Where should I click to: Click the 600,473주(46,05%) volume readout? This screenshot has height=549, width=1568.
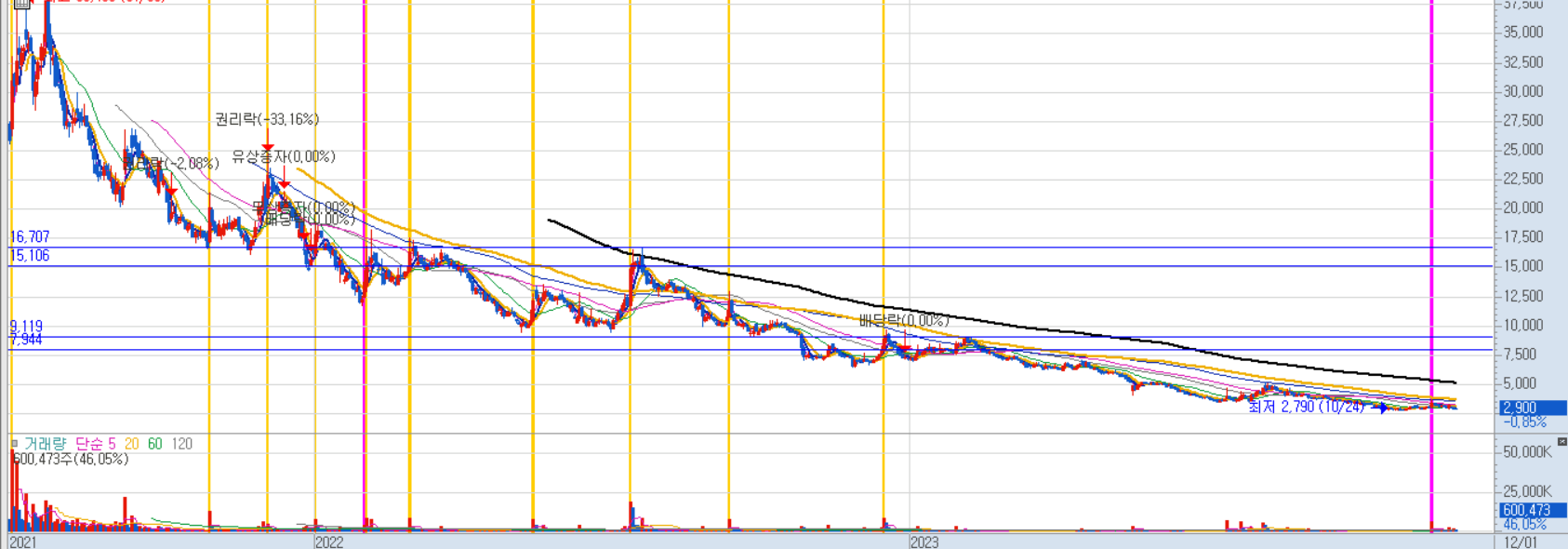pos(71,459)
